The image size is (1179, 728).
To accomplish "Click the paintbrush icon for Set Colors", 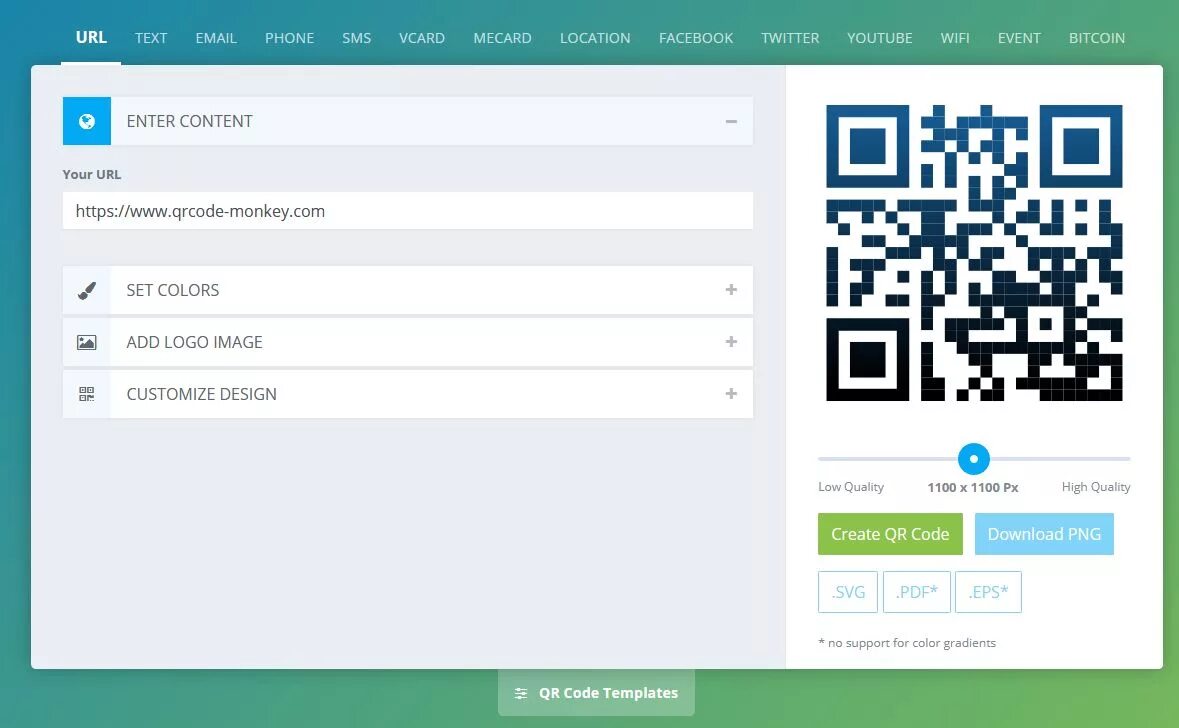I will click(x=86, y=290).
